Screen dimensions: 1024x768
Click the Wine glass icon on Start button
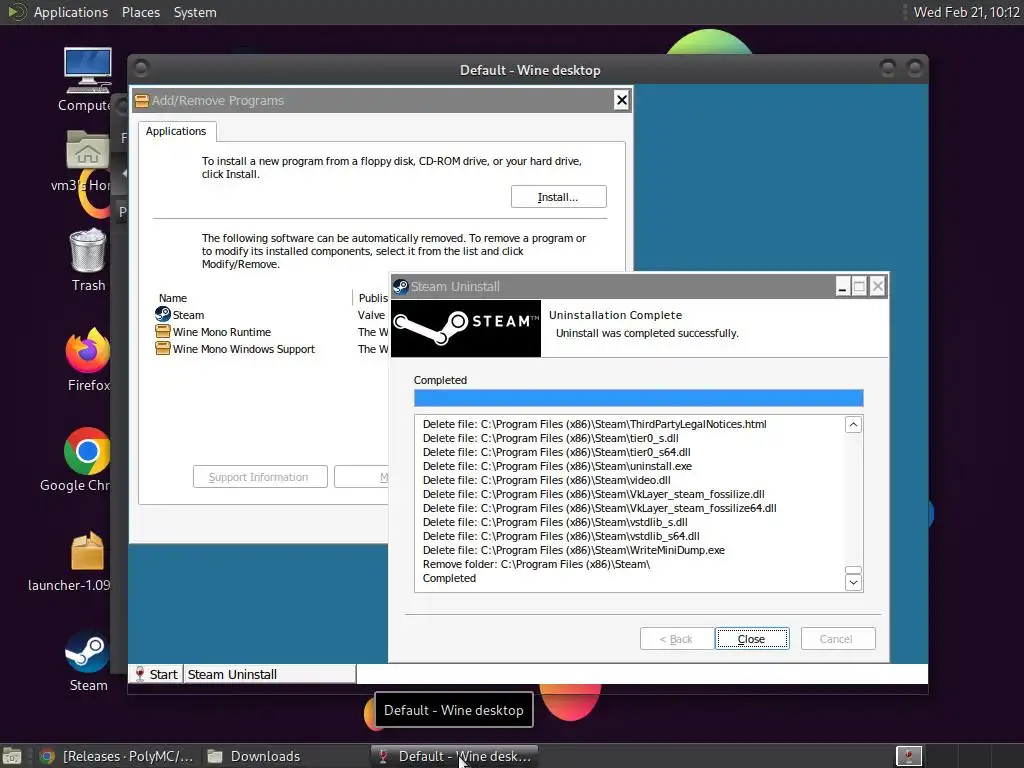pyautogui.click(x=139, y=674)
